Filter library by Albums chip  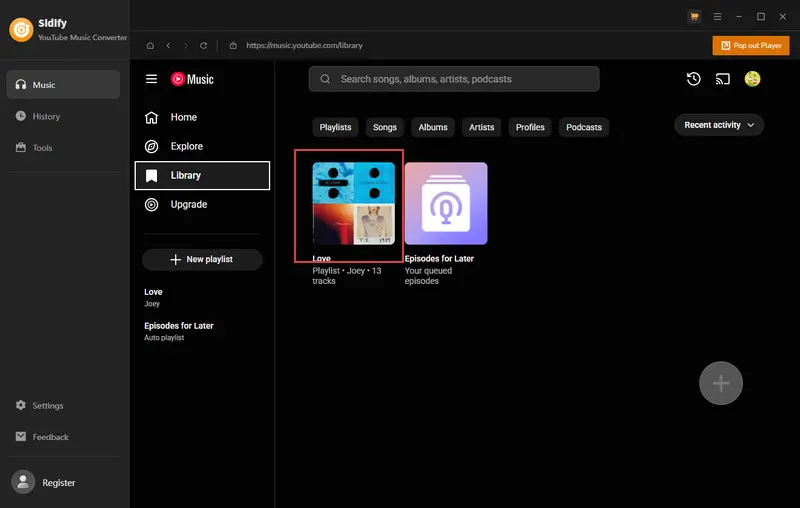pyautogui.click(x=433, y=127)
